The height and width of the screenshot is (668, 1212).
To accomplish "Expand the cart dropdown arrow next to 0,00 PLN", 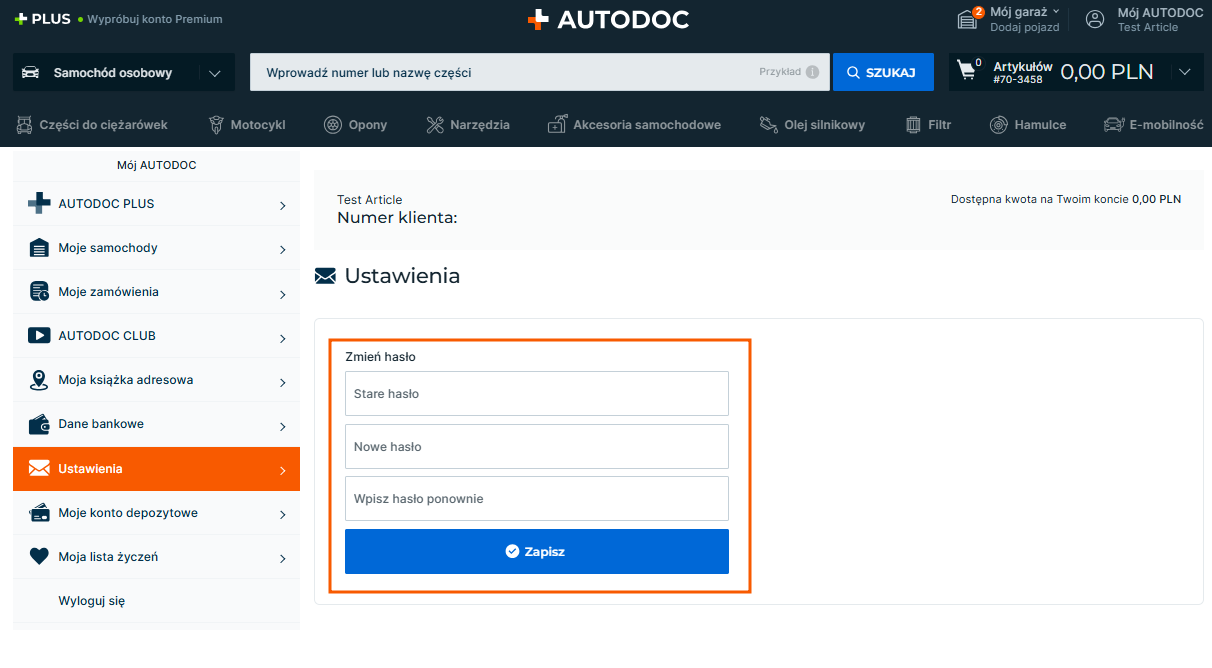I will [x=1185, y=72].
